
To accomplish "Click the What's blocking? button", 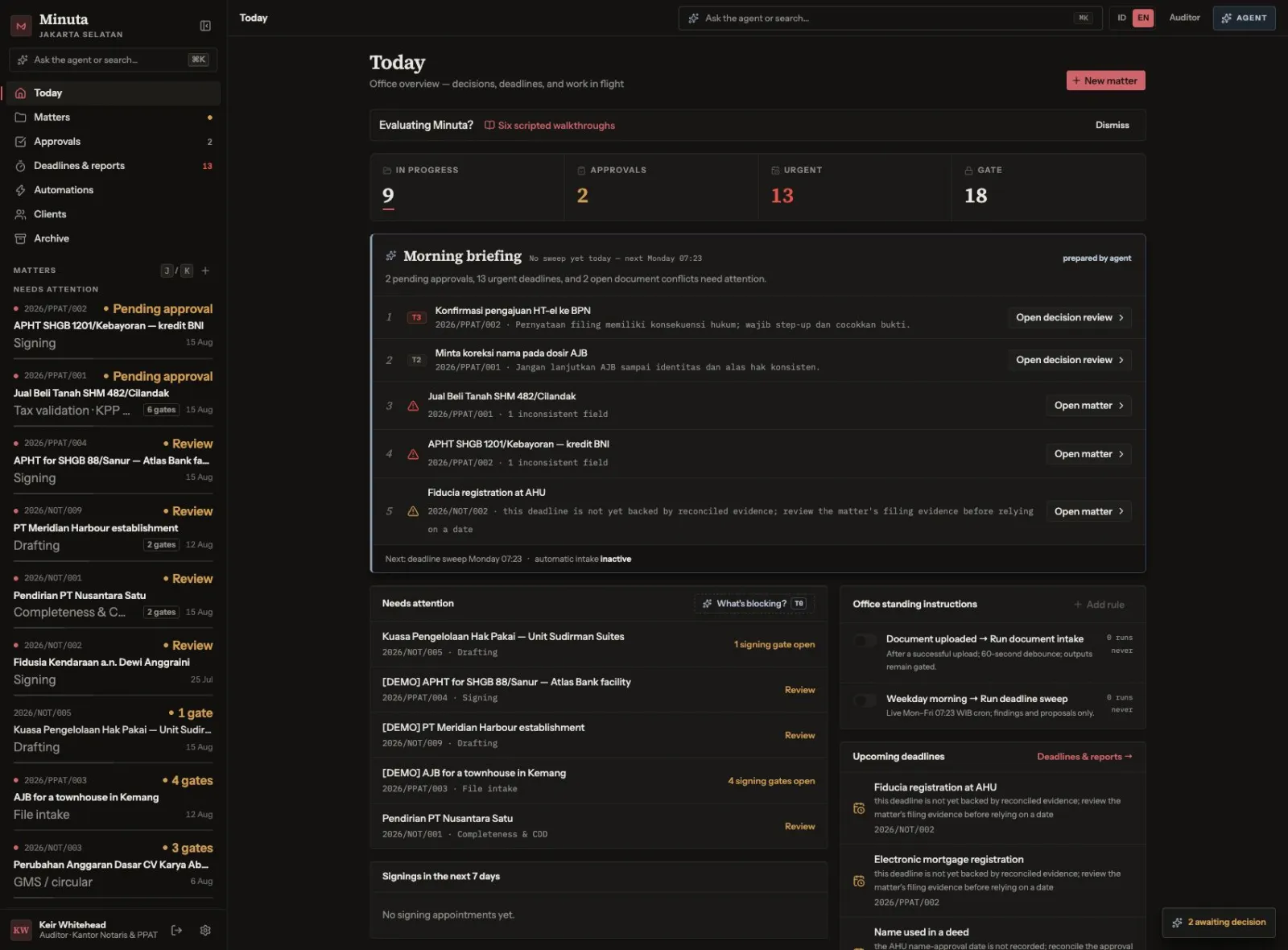I will coord(754,604).
